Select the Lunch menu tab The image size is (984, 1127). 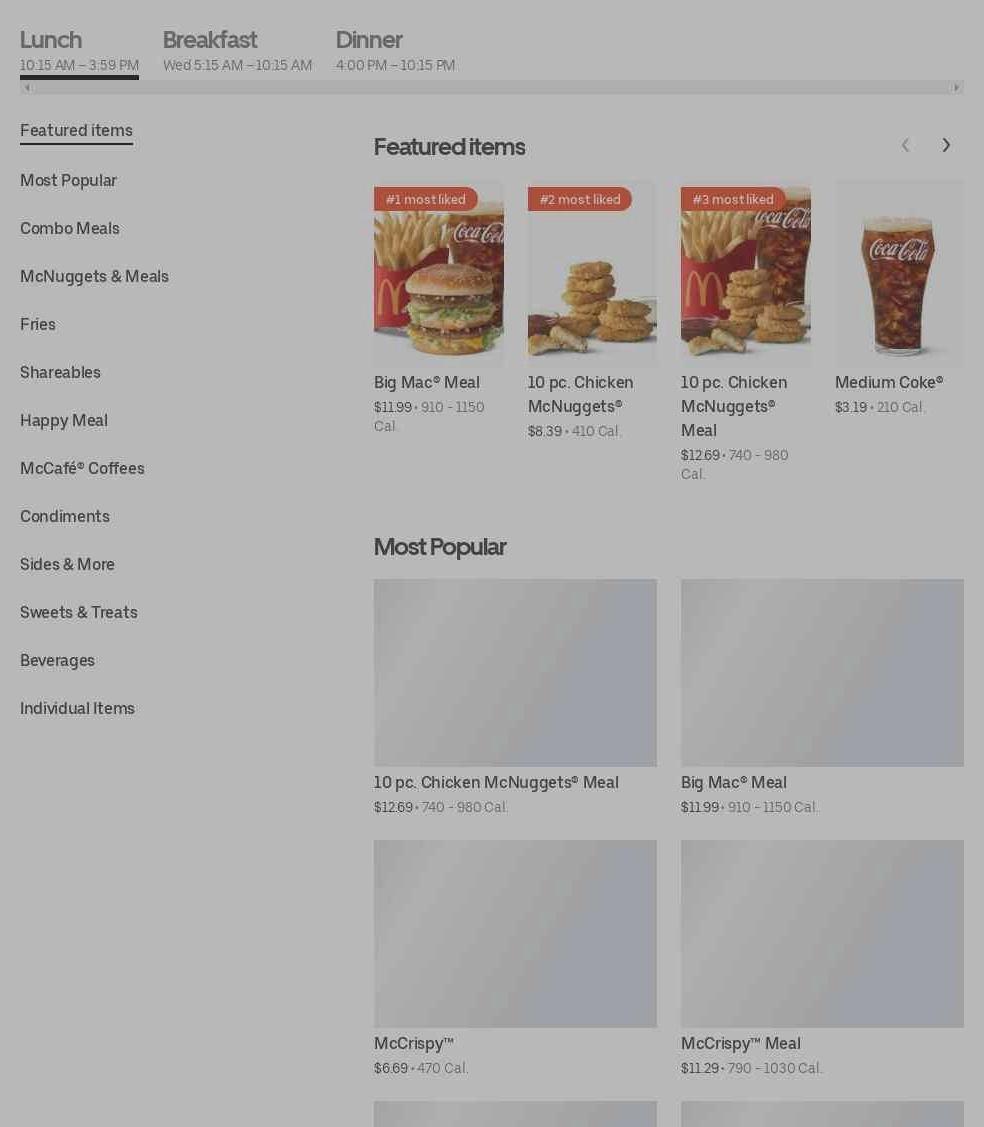tap(79, 50)
